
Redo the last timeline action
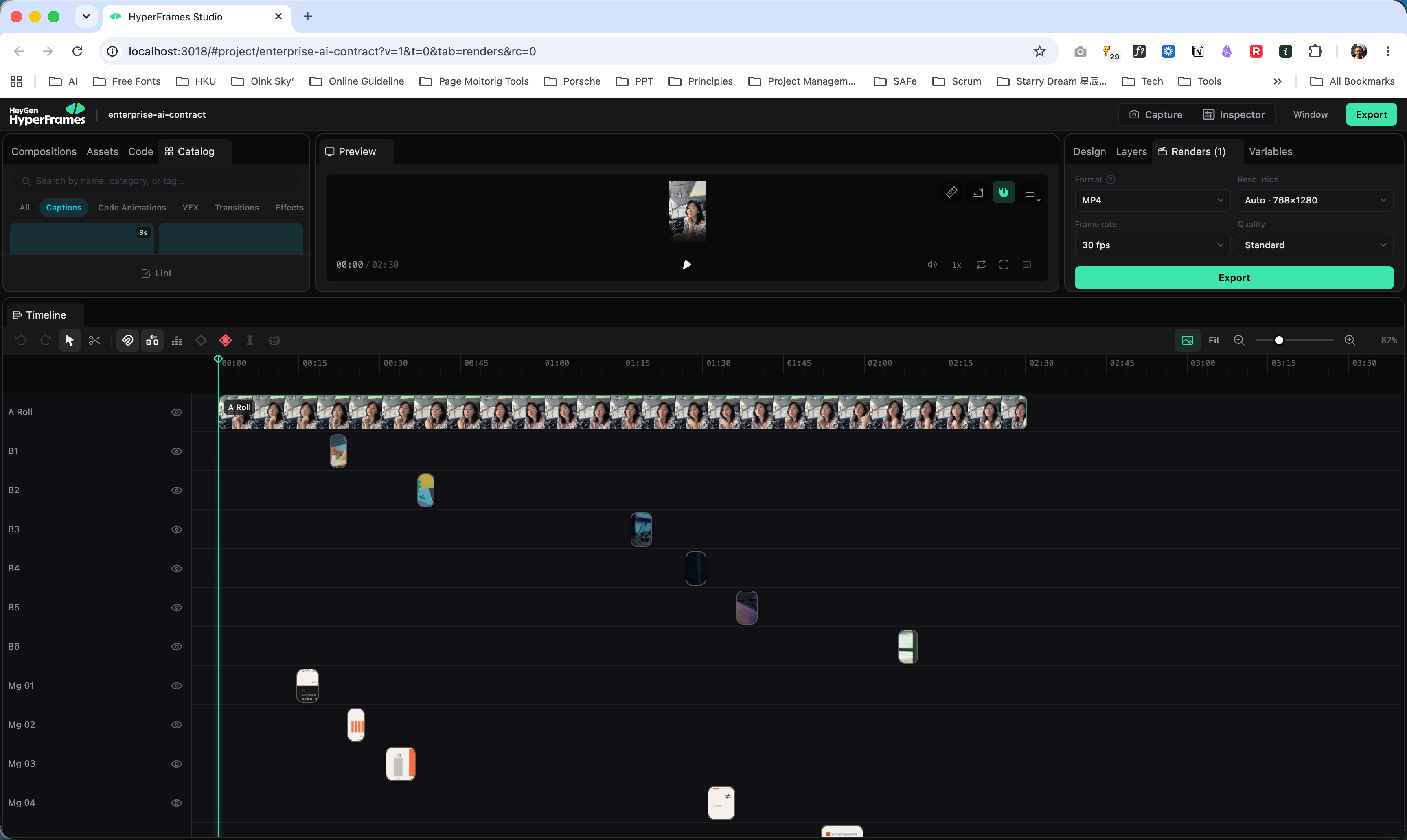pos(46,340)
